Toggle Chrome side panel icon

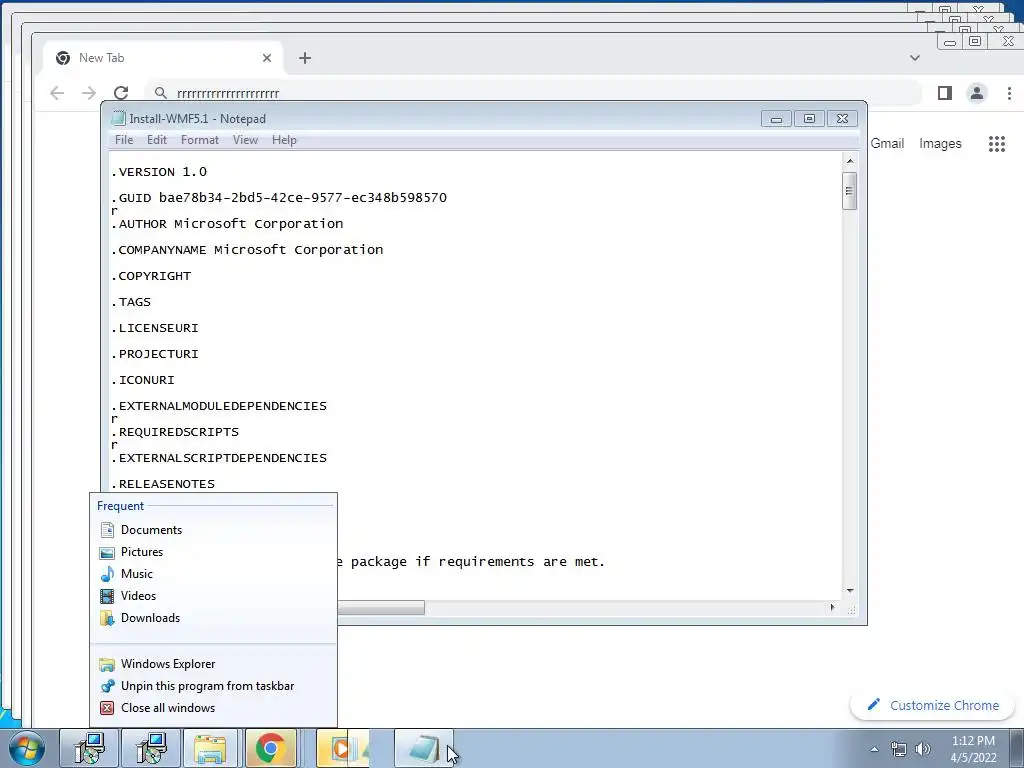pos(944,93)
